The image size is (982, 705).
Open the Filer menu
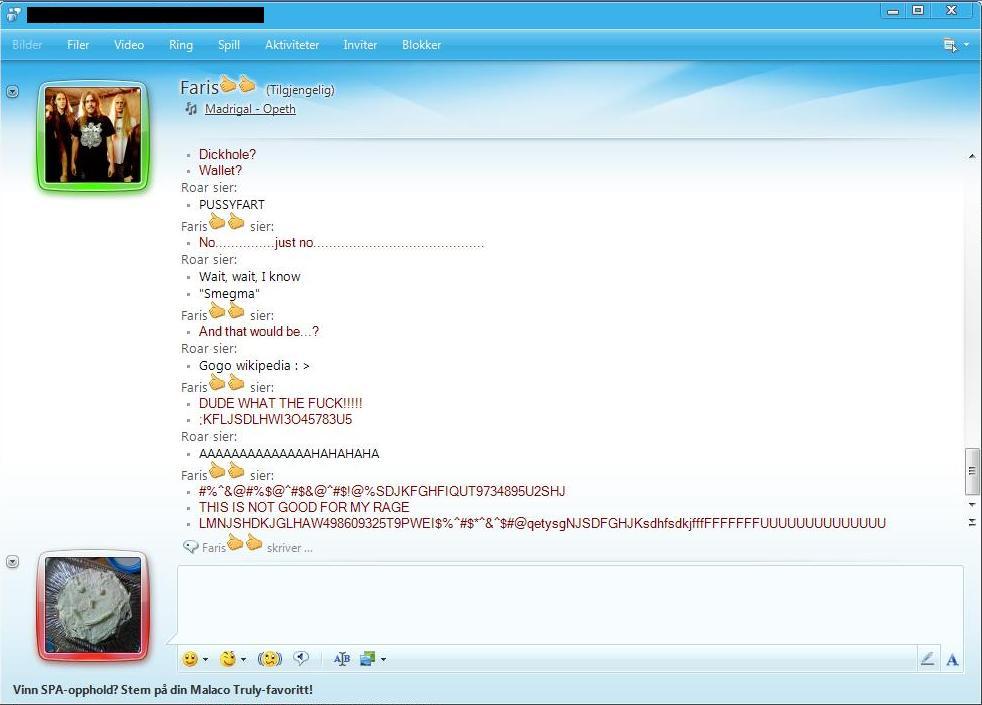[x=78, y=45]
